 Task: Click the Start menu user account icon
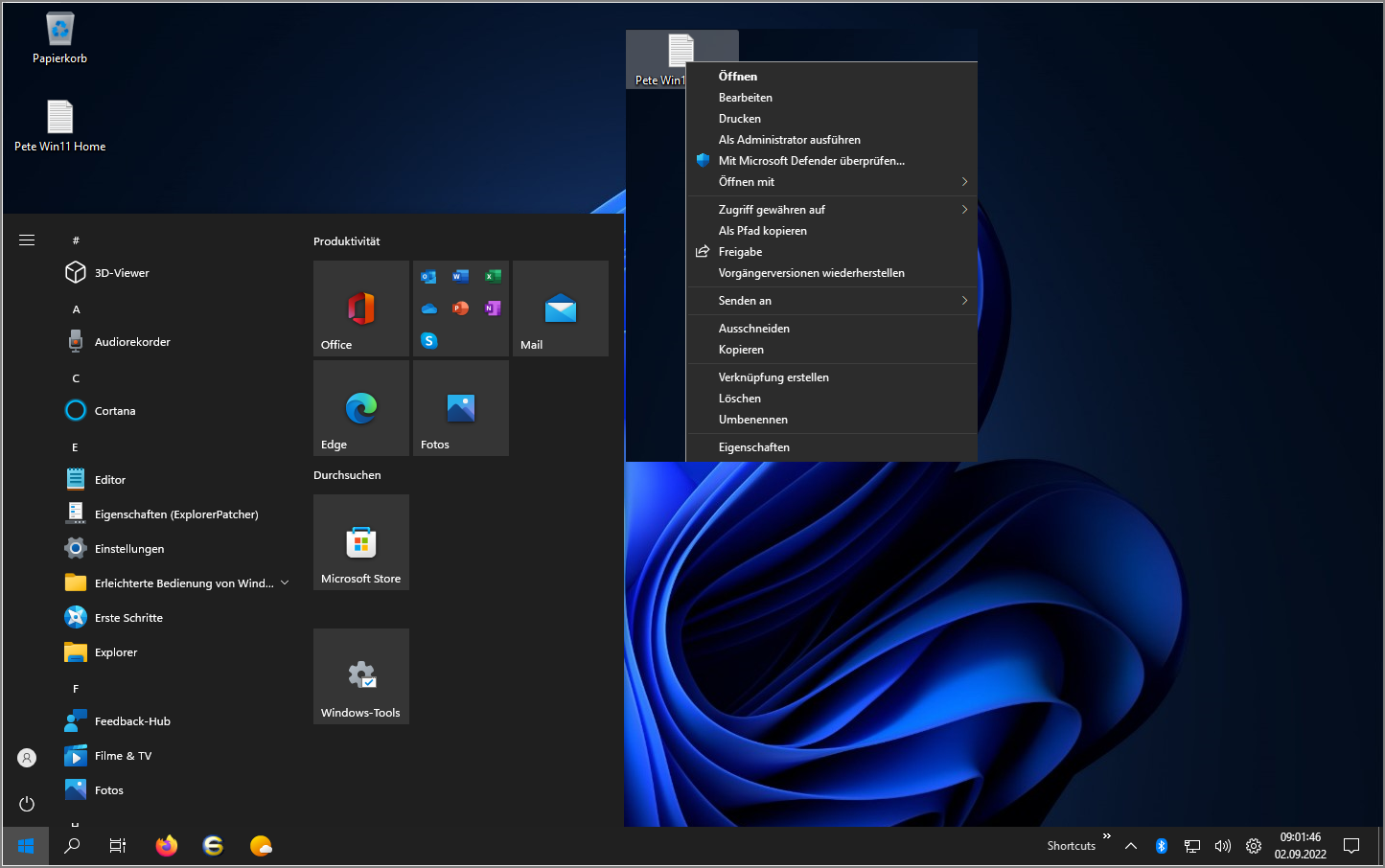tap(27, 758)
